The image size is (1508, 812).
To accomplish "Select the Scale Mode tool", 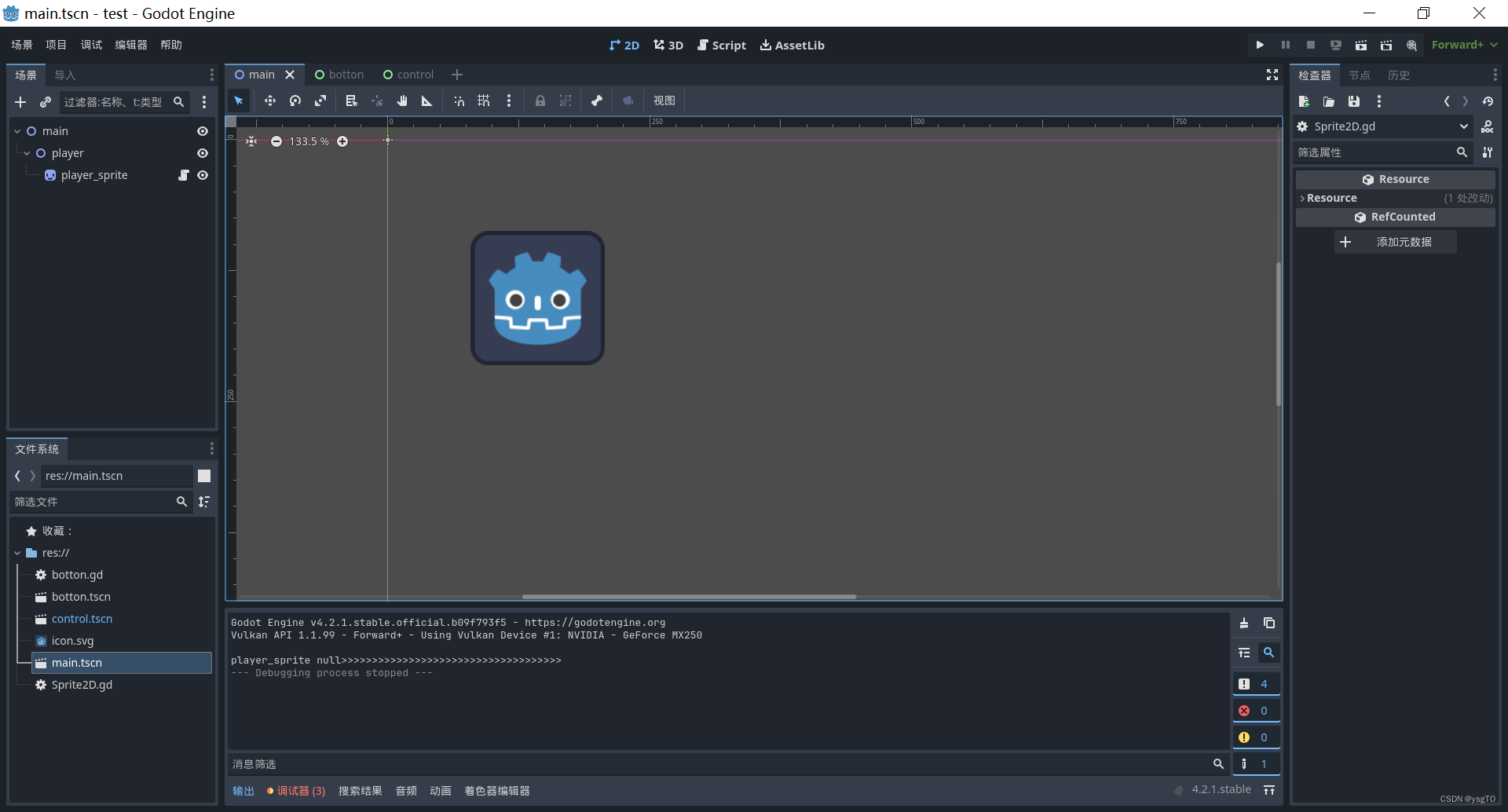I will (x=320, y=101).
